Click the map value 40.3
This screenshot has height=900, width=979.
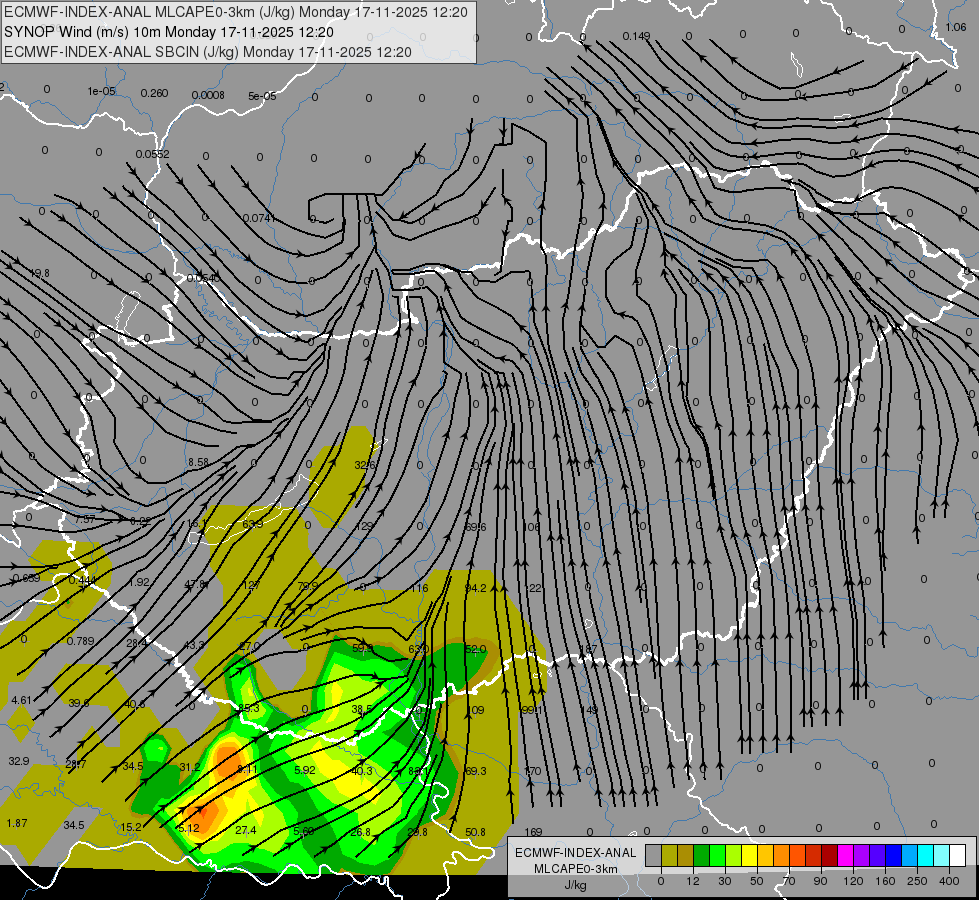click(x=362, y=771)
